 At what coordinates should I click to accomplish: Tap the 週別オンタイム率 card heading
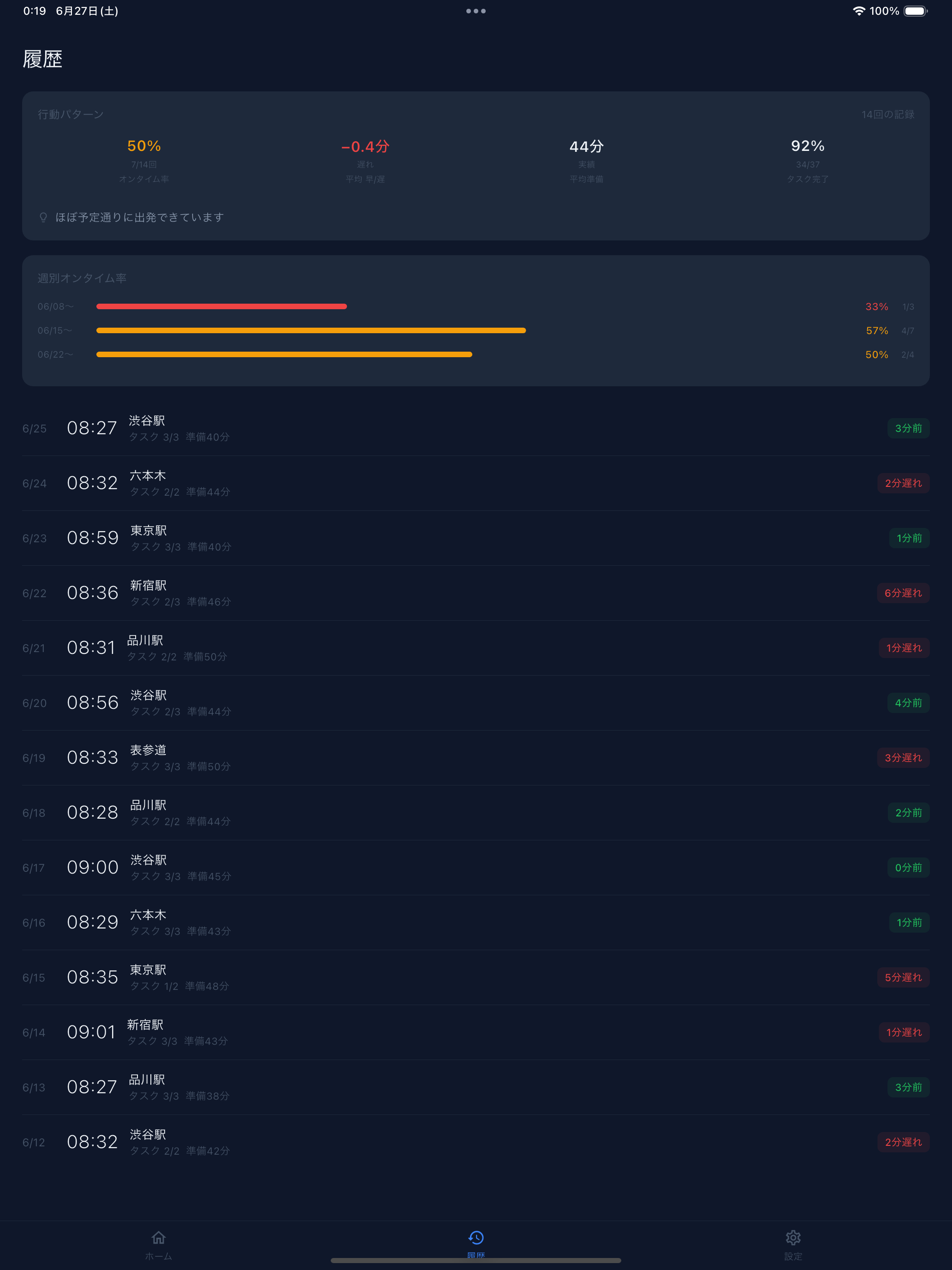point(82,278)
